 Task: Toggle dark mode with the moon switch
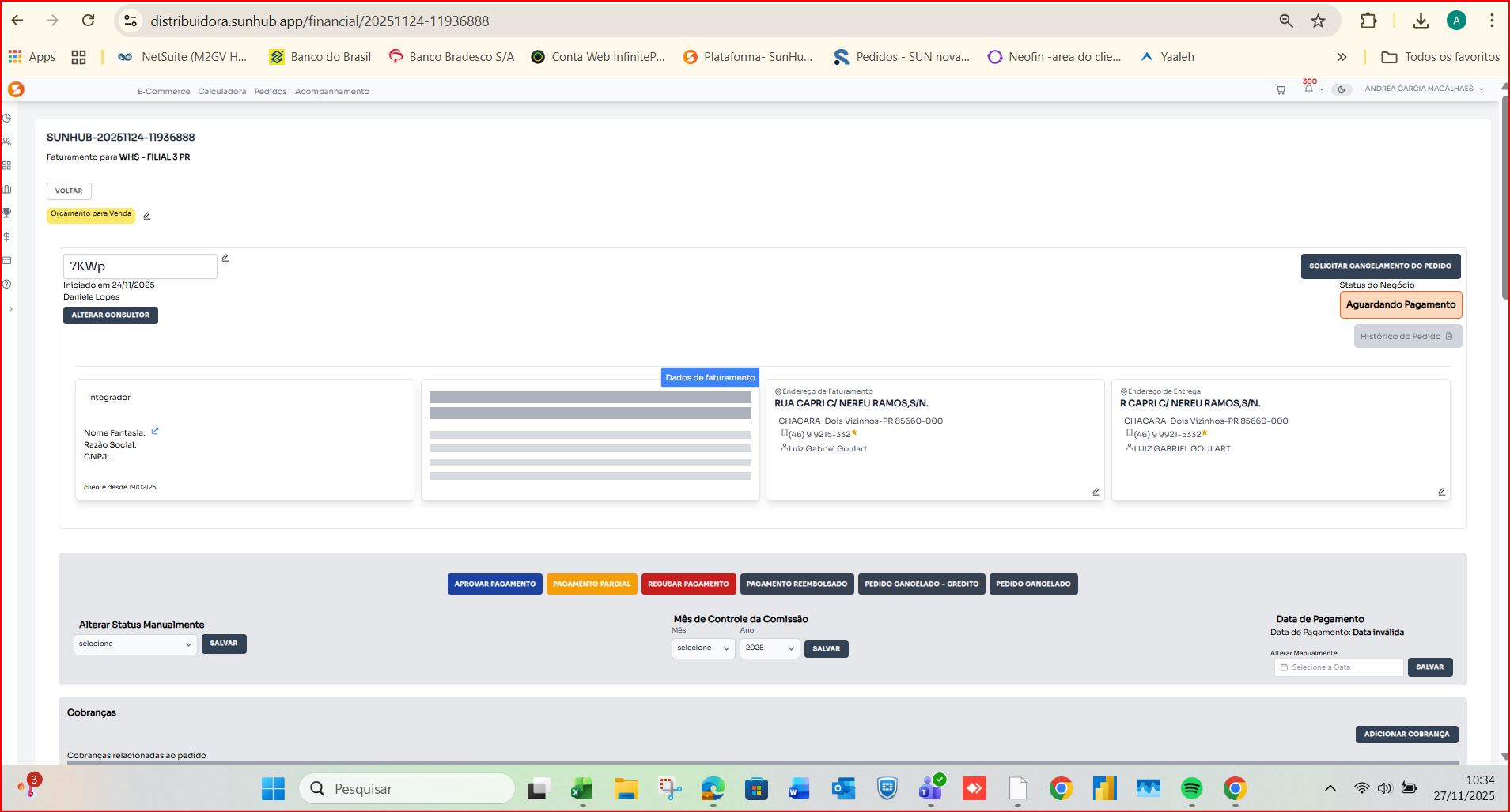coord(1342,89)
